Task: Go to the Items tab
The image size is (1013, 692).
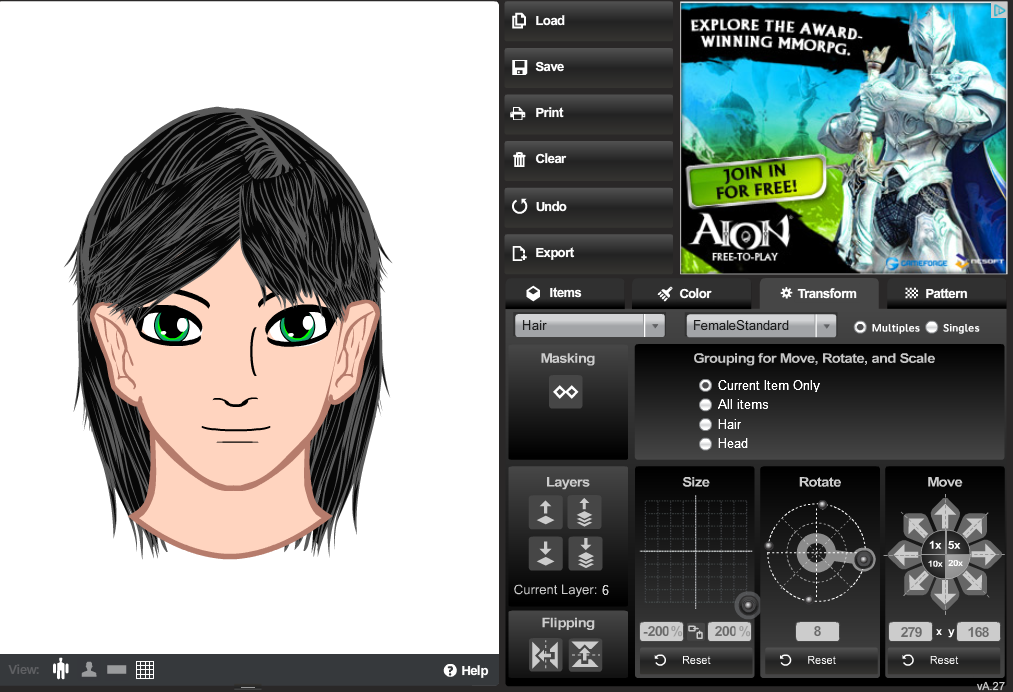Action: [x=565, y=293]
